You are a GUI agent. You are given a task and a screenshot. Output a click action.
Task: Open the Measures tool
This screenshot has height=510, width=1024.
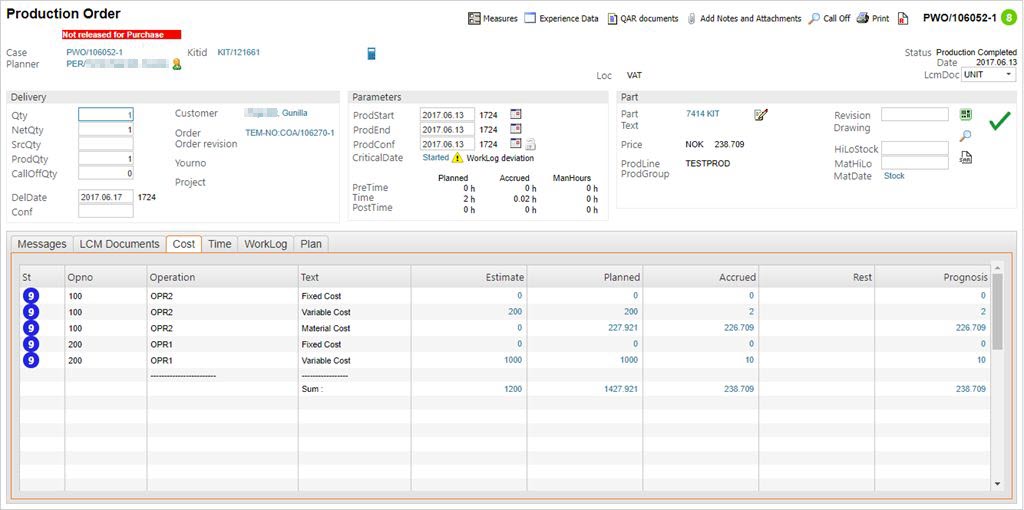pyautogui.click(x=493, y=18)
